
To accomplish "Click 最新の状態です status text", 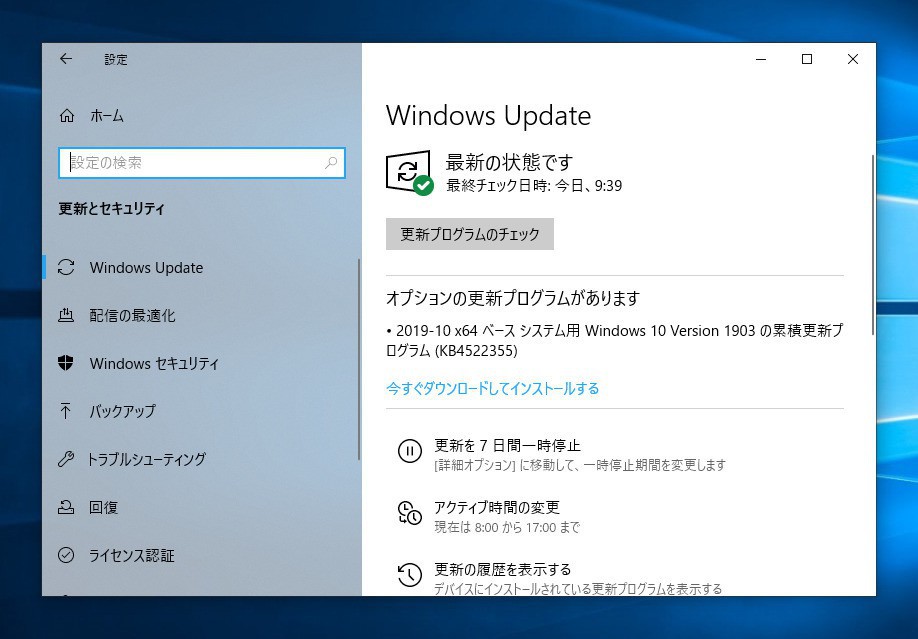I will [509, 162].
